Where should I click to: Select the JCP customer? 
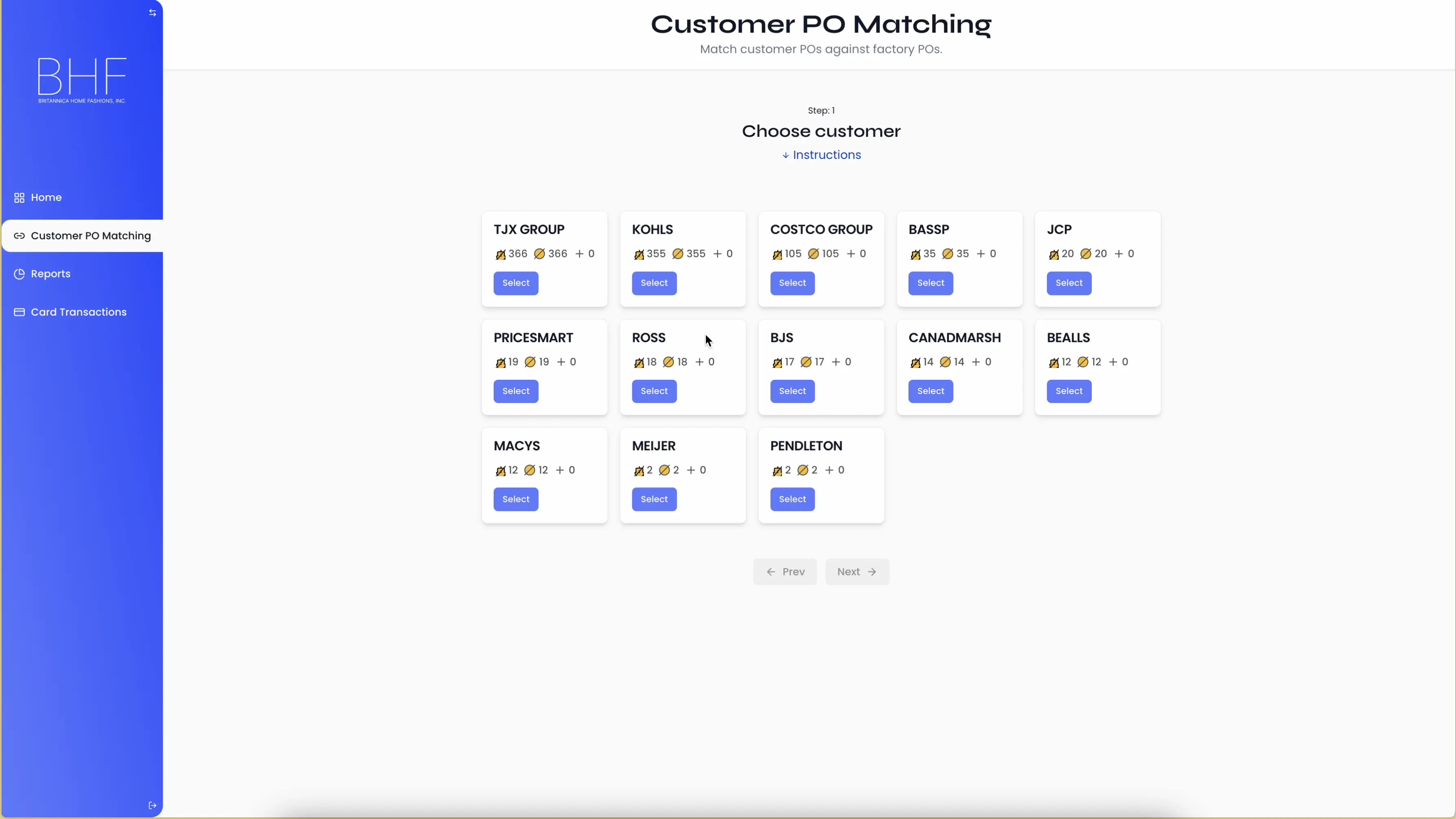coord(1069,283)
